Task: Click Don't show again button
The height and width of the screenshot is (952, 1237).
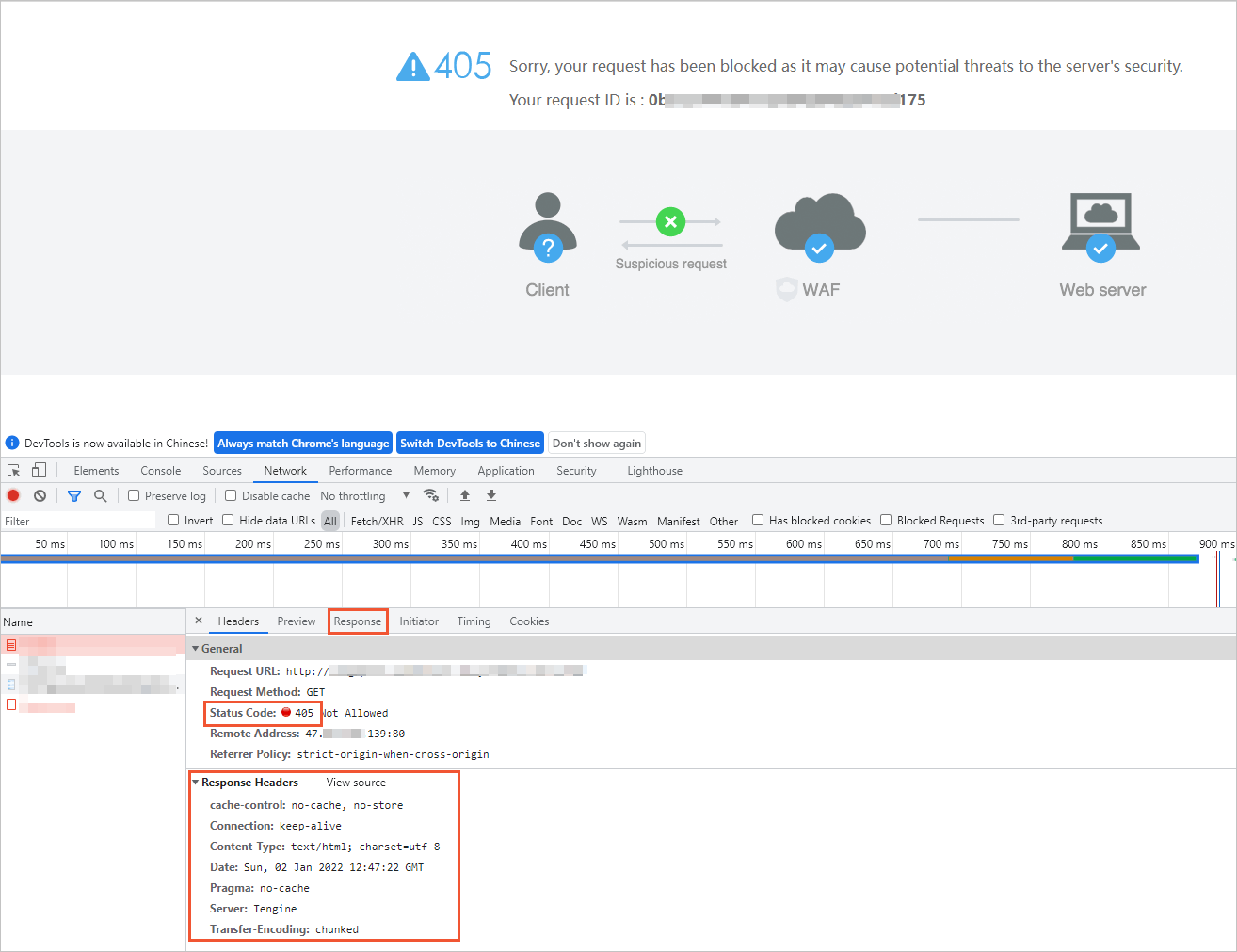Action: coord(597,443)
